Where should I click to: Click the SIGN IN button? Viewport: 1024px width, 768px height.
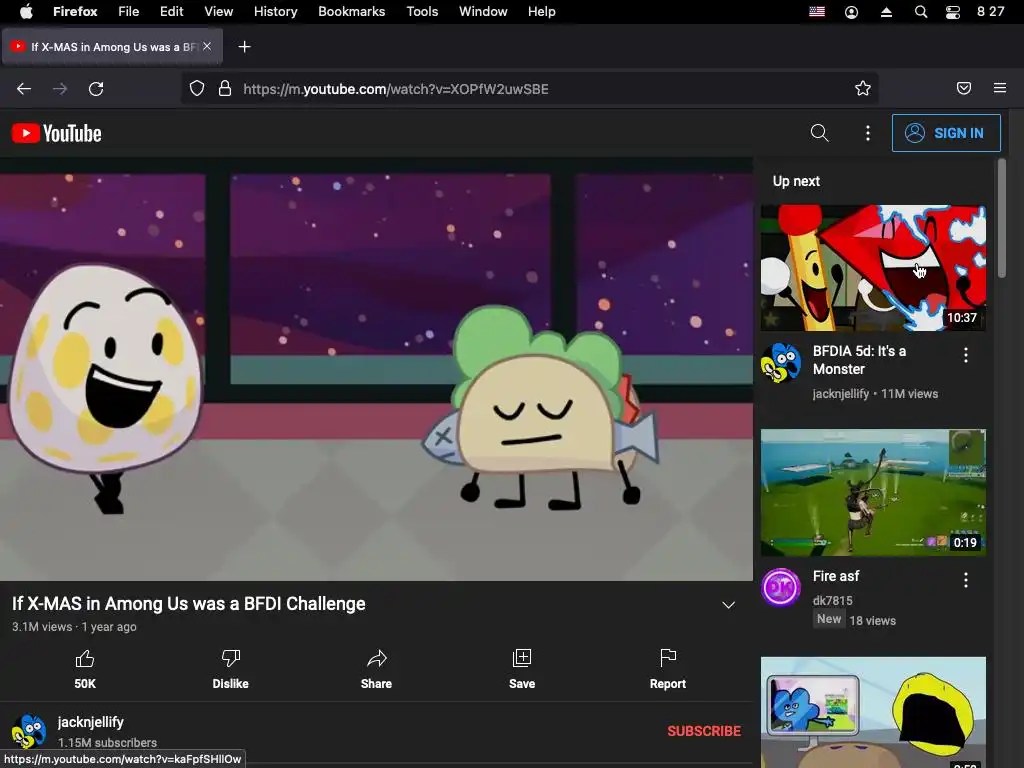946,133
